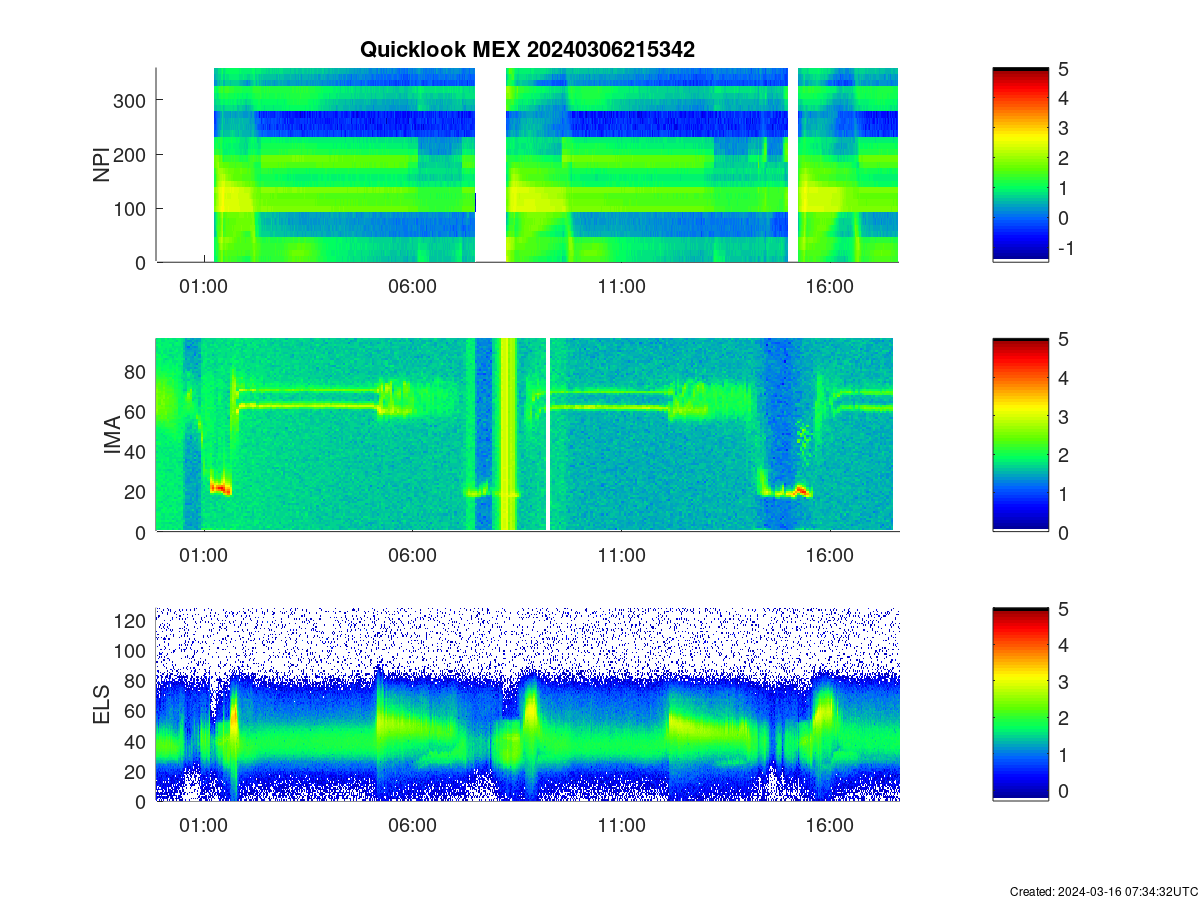Click ELS panel's '16:00' time tick label

[830, 826]
